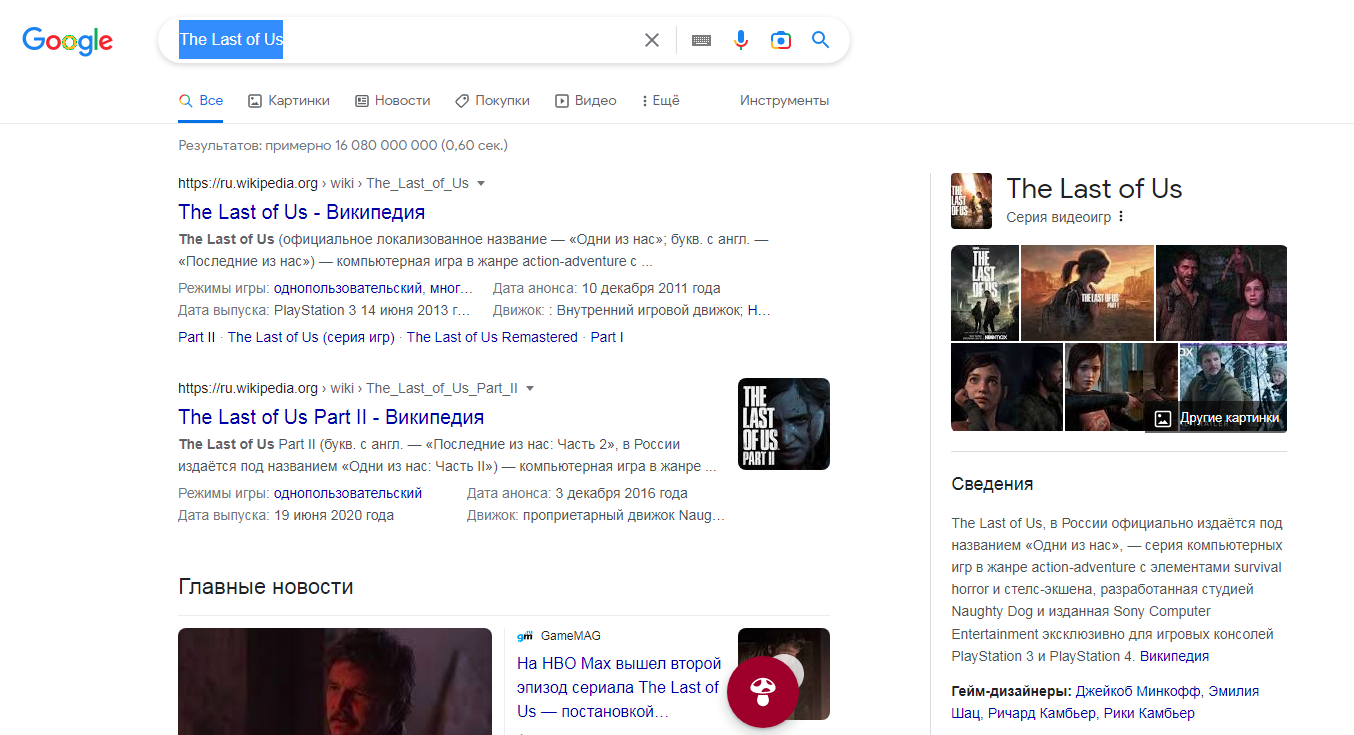1354x735 pixels.
Task: Click Эмилия Шац designer link
Action: (x=1105, y=702)
